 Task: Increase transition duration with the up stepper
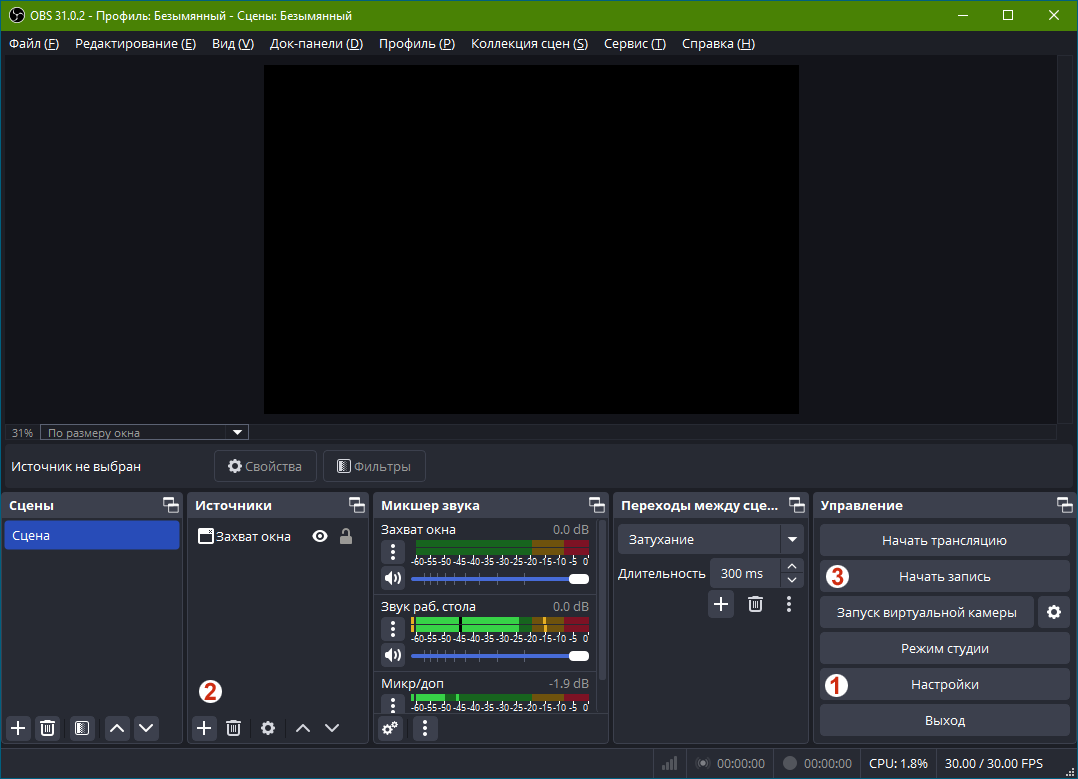pos(792,566)
